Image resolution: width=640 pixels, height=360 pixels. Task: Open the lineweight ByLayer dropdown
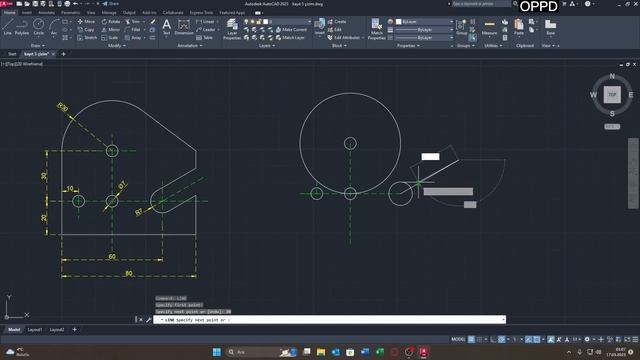pyautogui.click(x=424, y=30)
